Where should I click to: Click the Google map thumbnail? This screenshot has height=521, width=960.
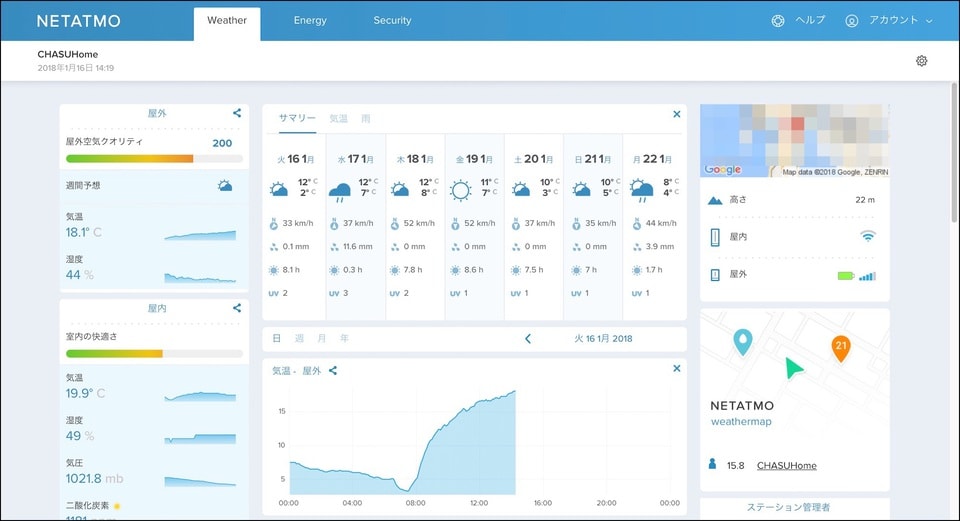pyautogui.click(x=794, y=141)
